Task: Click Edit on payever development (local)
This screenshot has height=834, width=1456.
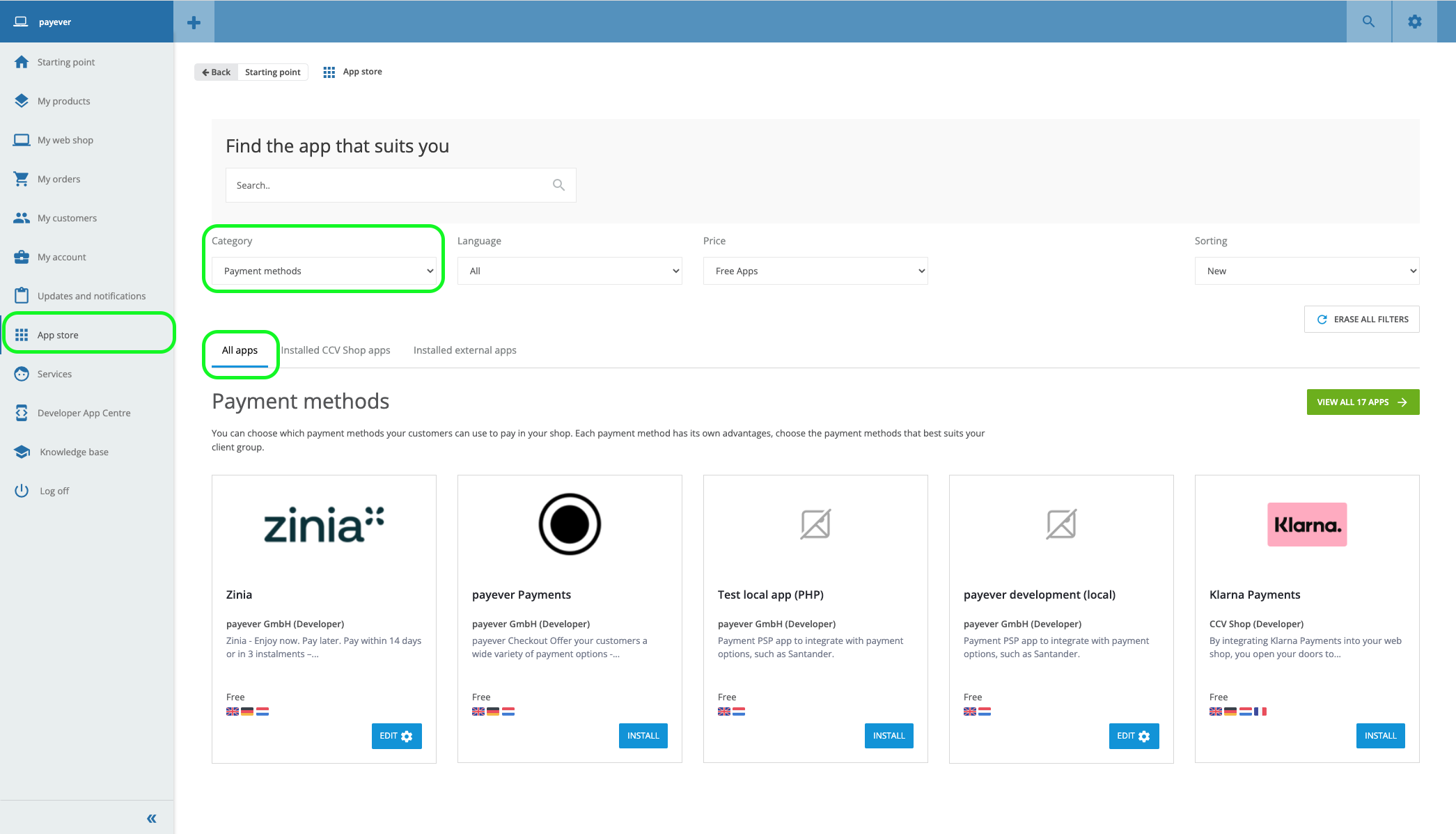Action: (1134, 736)
